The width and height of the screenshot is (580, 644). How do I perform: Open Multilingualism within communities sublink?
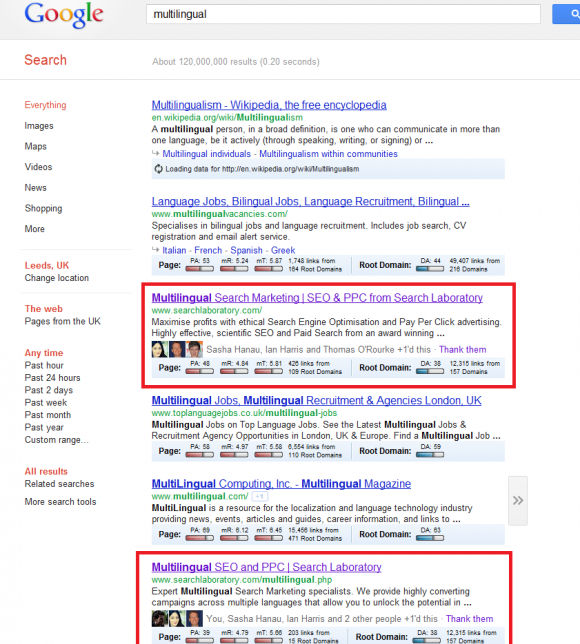[329, 154]
